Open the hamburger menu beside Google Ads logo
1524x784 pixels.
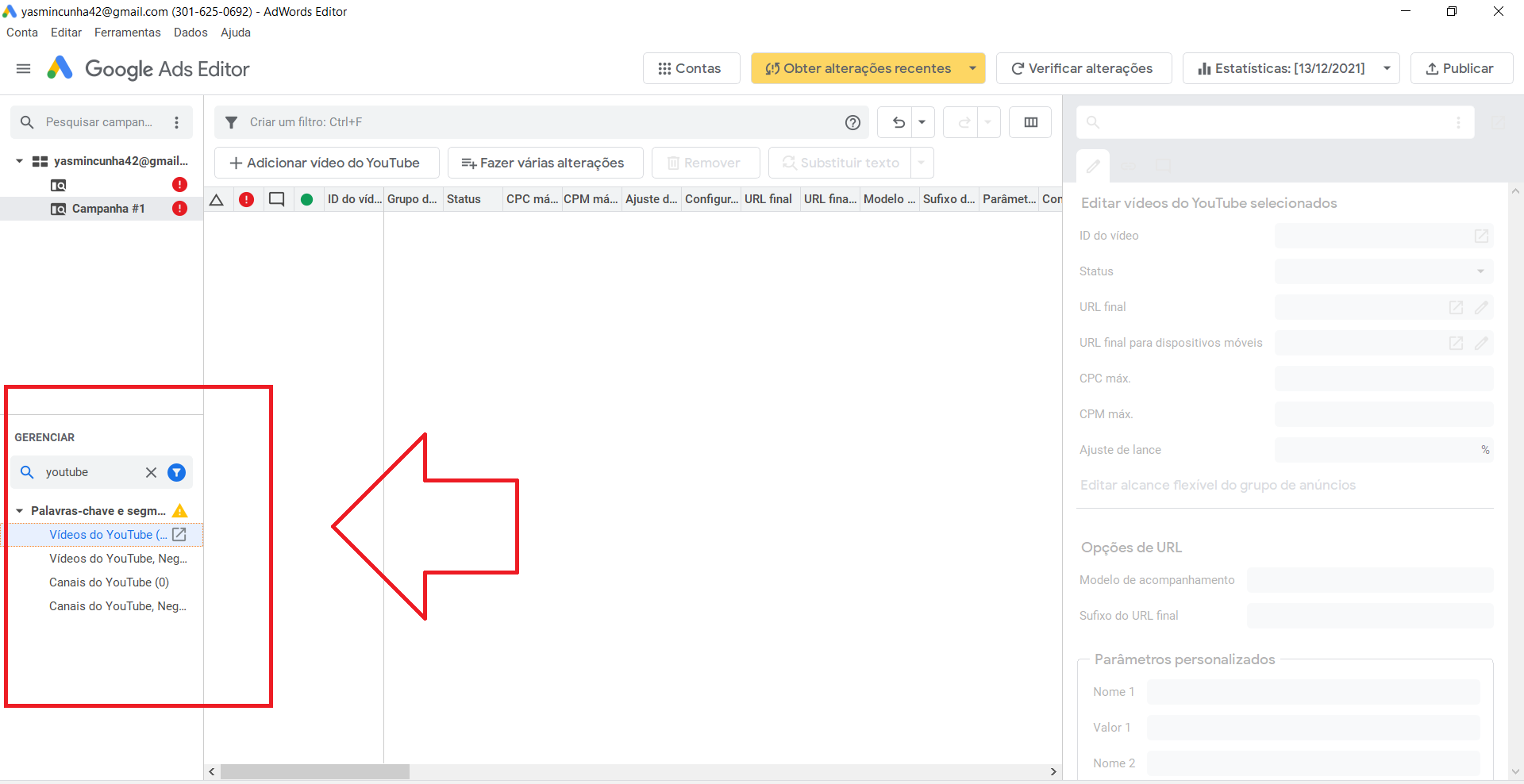click(x=24, y=69)
